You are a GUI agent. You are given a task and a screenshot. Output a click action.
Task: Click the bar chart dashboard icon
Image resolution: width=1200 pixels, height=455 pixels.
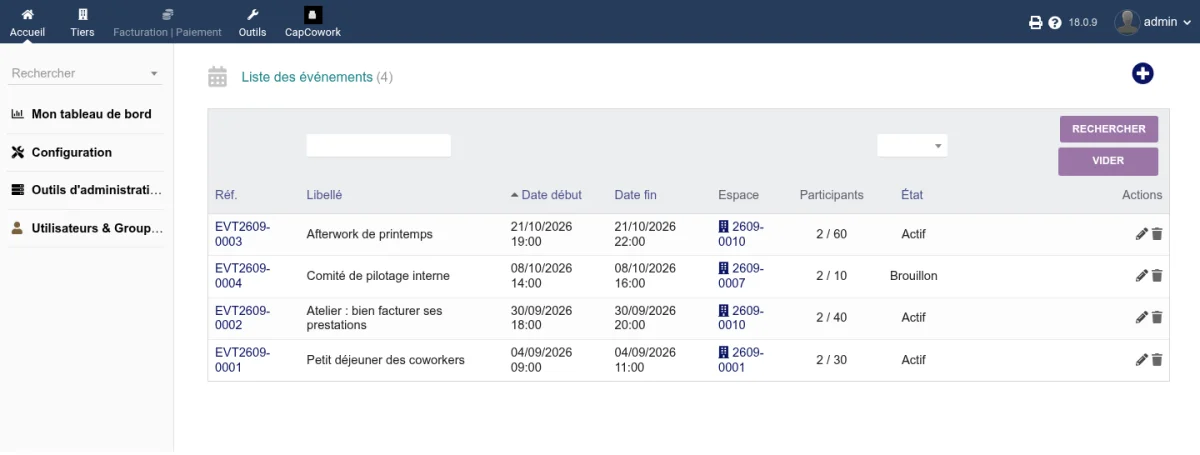coord(17,114)
